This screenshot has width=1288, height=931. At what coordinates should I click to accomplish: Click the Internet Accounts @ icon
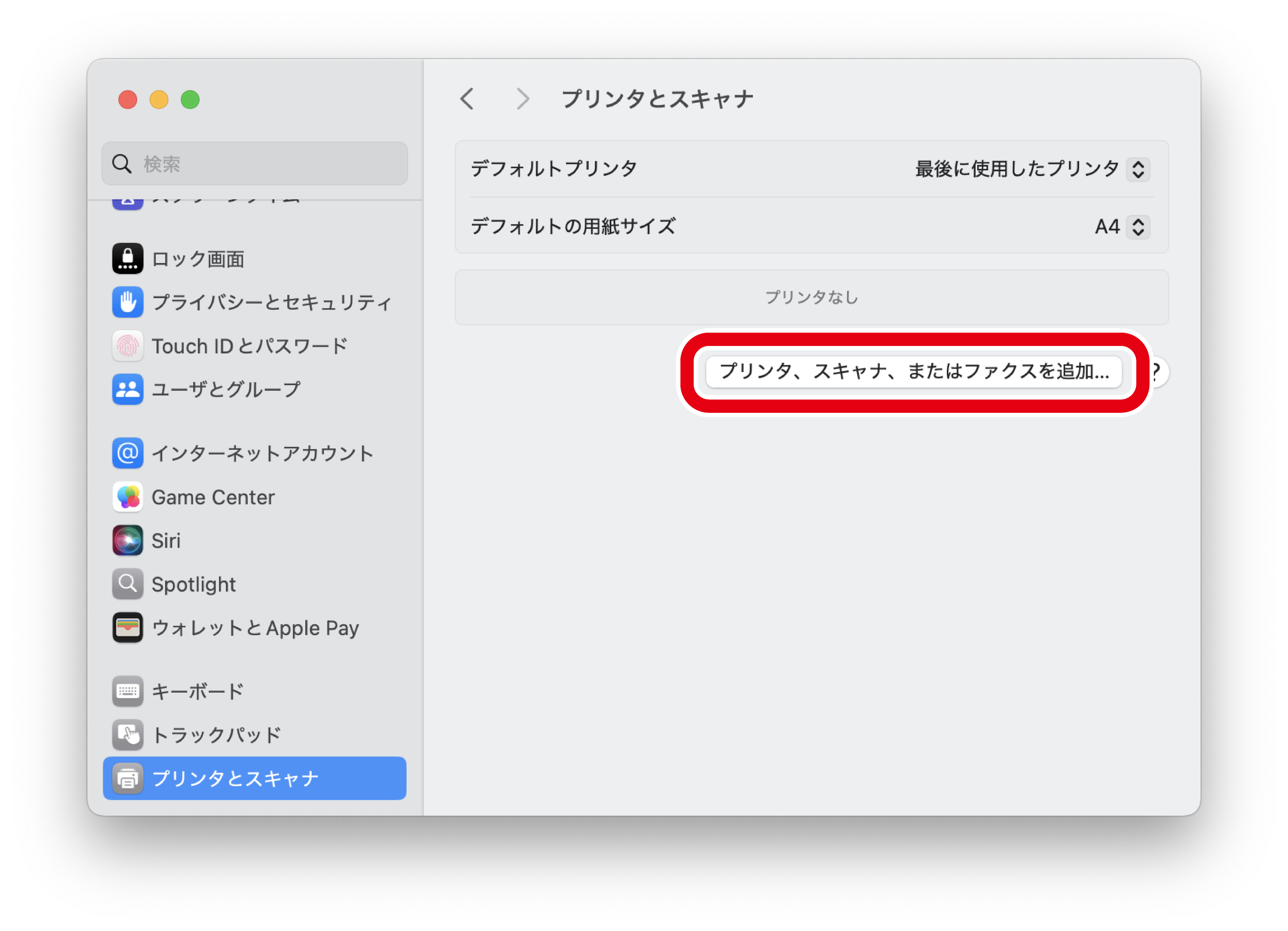pos(127,453)
